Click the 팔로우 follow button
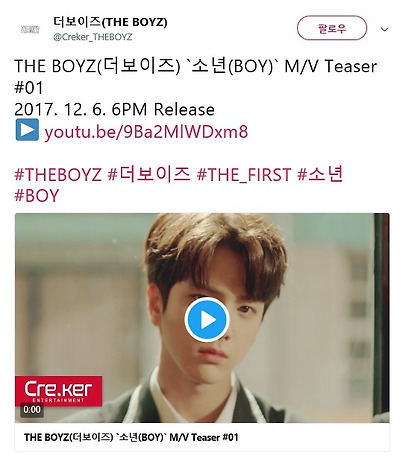The width and height of the screenshot is (400, 461). (x=332, y=28)
